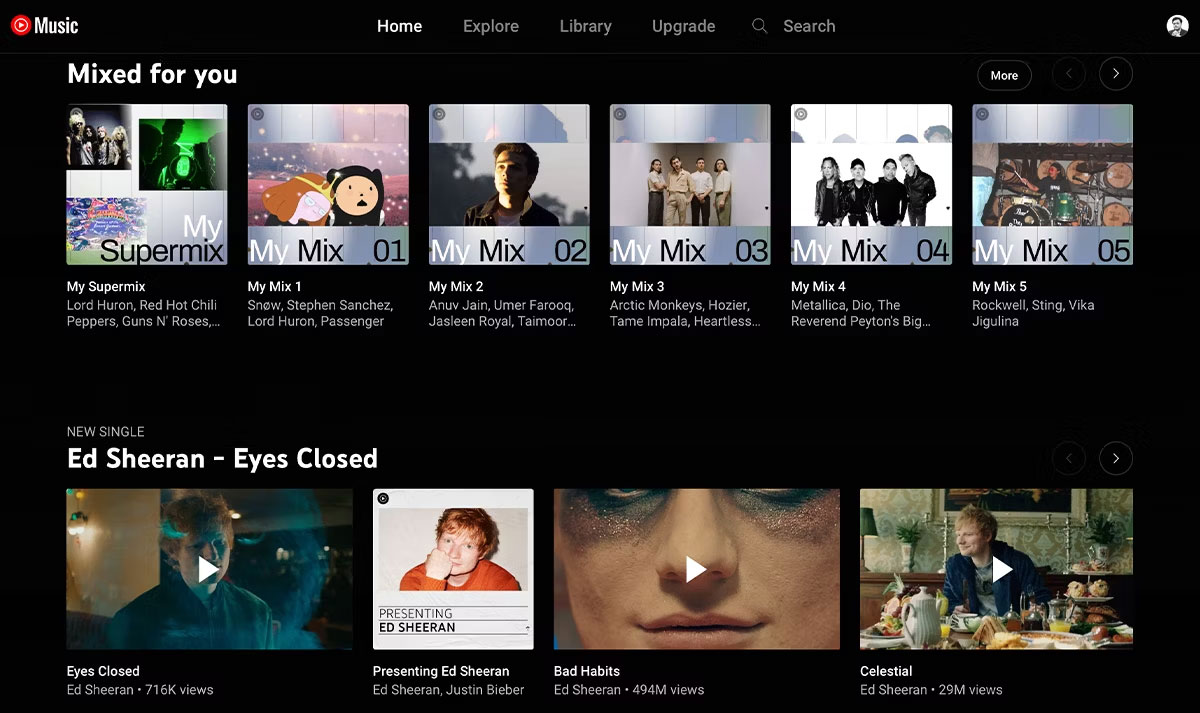Viewport: 1200px width, 713px height.
Task: Open the Library tab
Action: [x=585, y=26]
